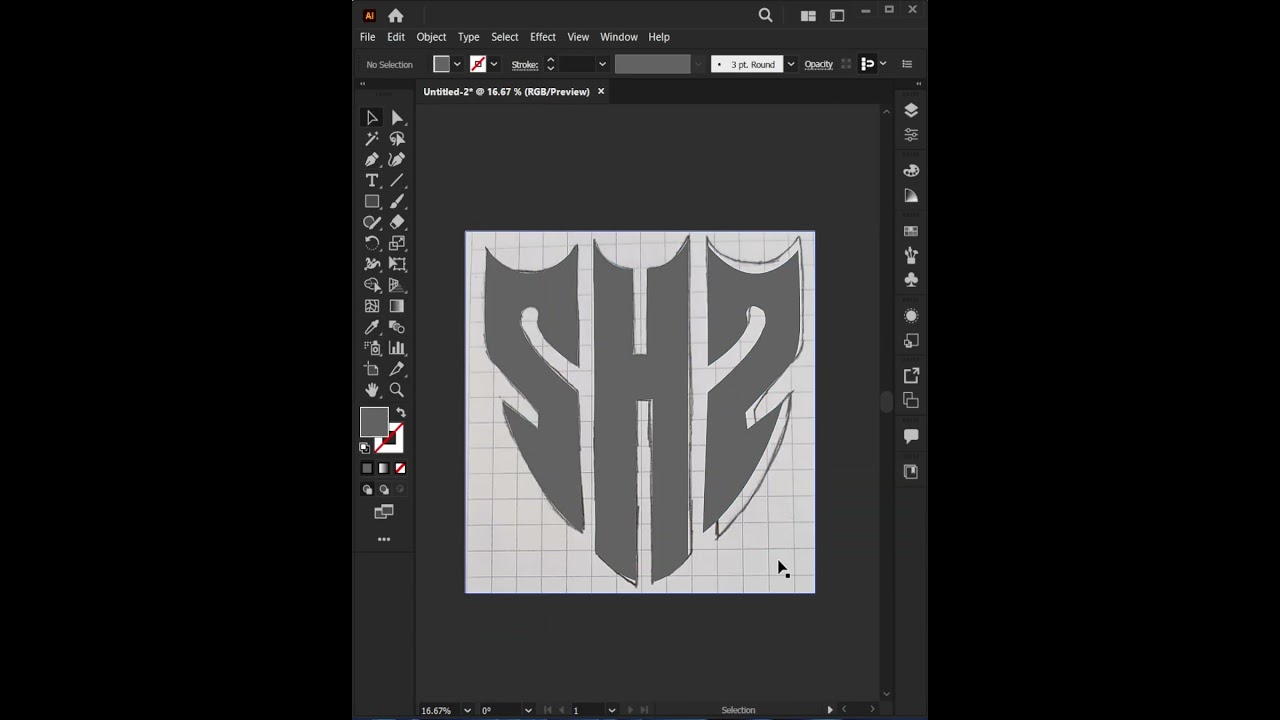
Task: Open the Window menu
Action: [x=619, y=37]
